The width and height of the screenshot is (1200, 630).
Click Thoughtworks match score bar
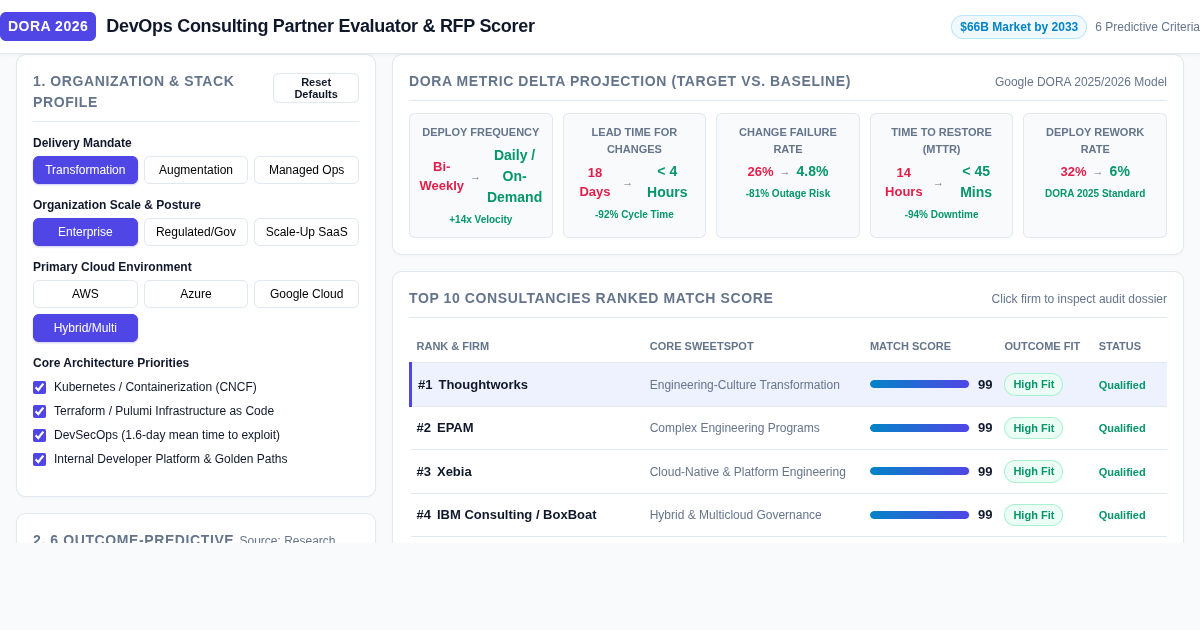tap(919, 384)
